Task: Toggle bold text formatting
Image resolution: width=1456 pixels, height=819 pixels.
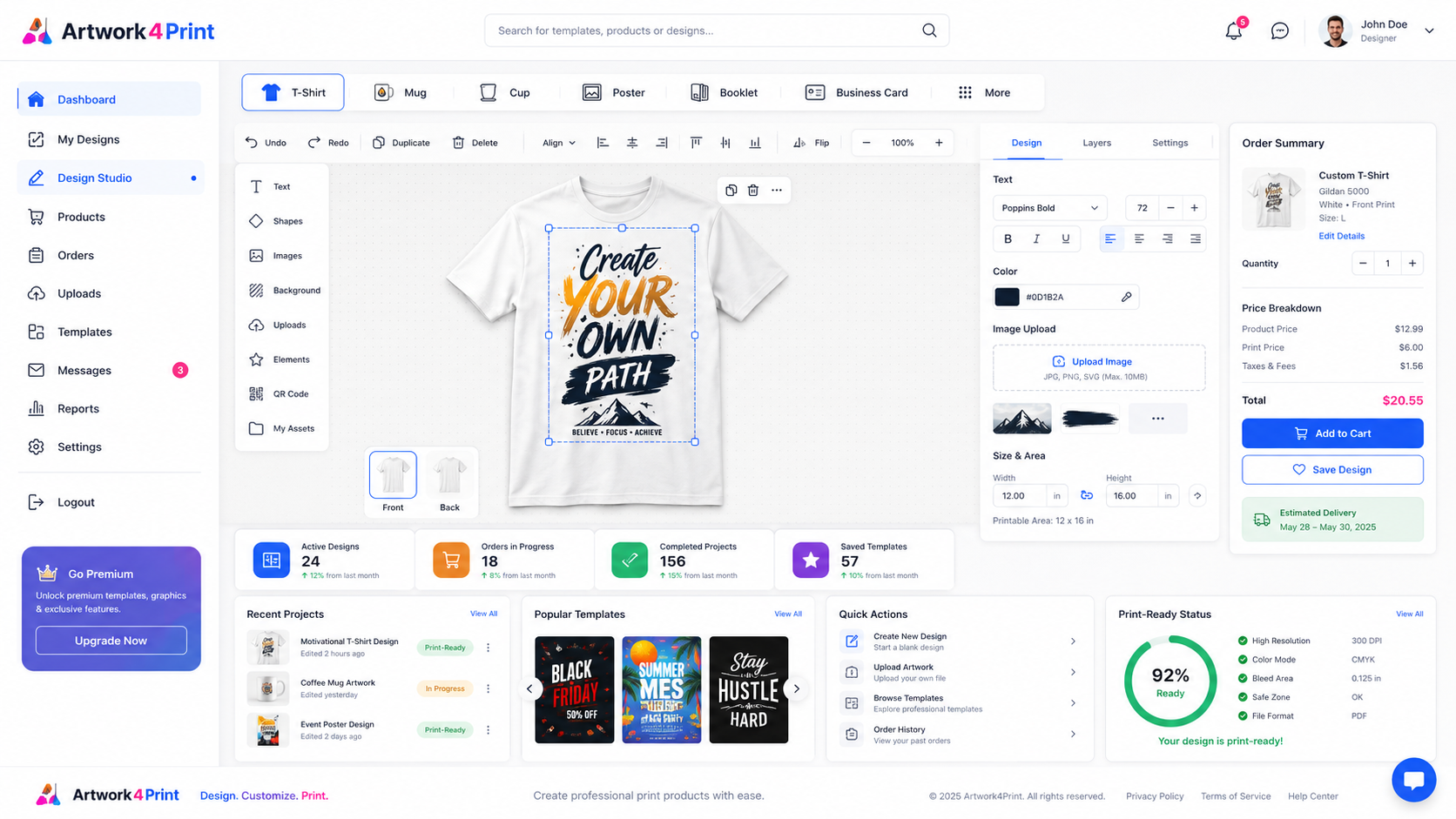Action: tap(1008, 238)
